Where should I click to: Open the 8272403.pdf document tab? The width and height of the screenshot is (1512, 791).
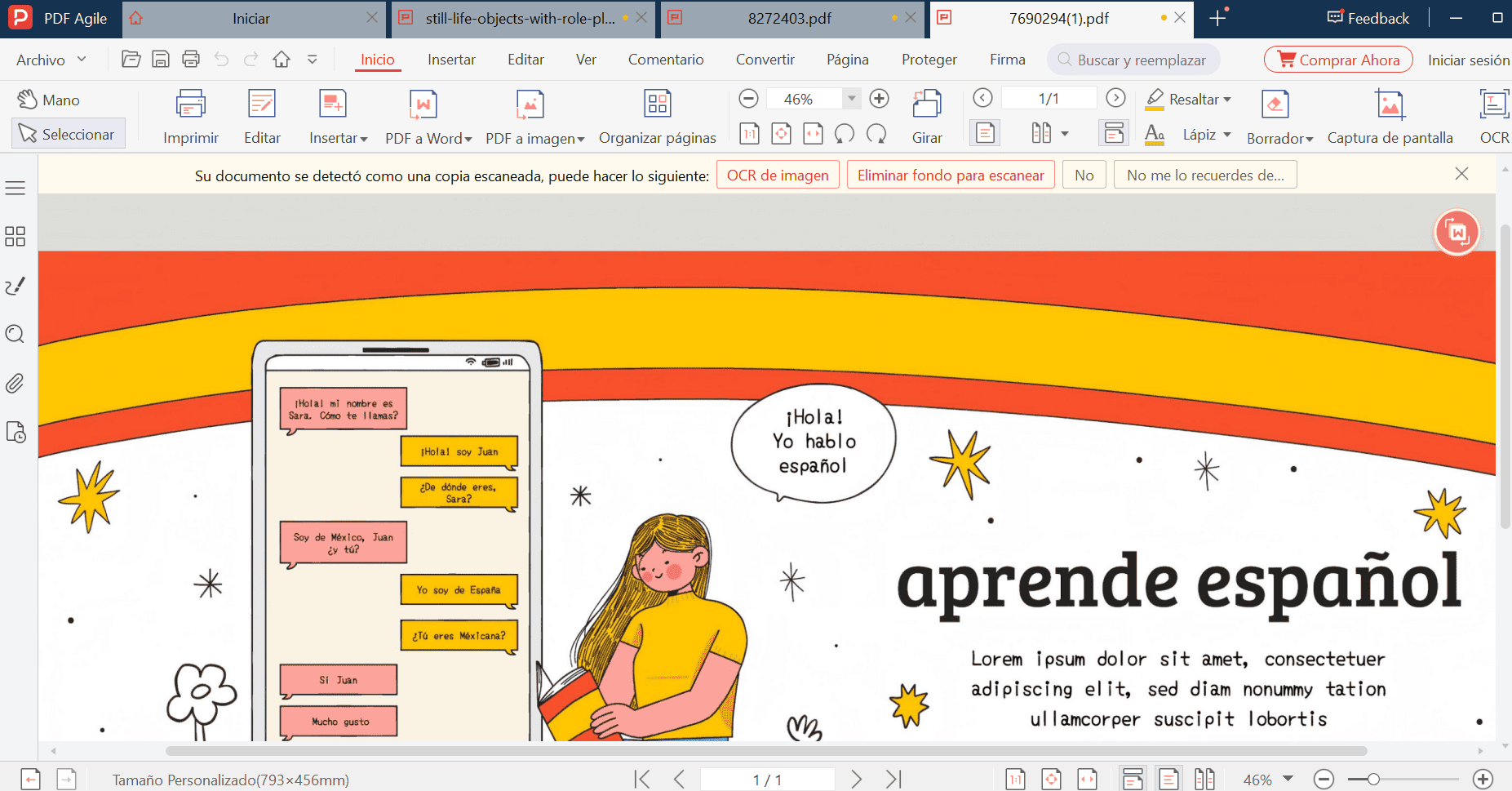(788, 17)
